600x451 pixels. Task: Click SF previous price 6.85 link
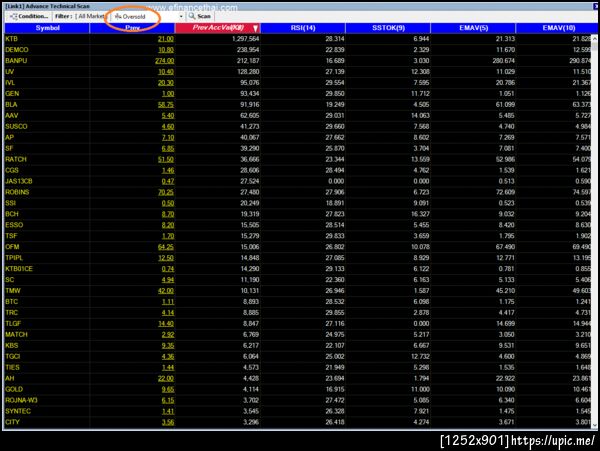[168, 148]
